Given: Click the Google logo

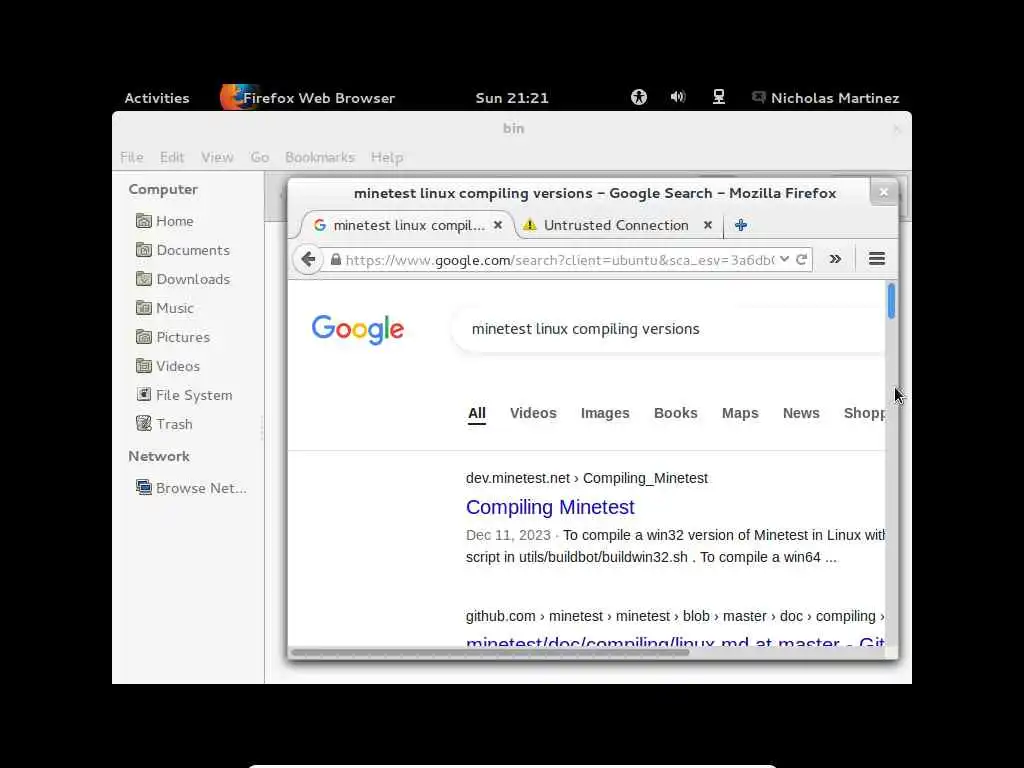Looking at the screenshot, I should (357, 328).
